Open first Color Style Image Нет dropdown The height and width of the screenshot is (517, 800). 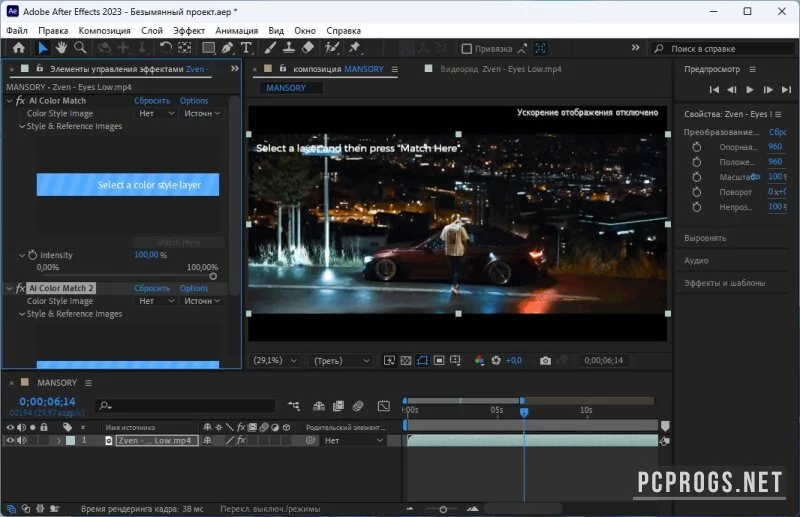coord(156,113)
